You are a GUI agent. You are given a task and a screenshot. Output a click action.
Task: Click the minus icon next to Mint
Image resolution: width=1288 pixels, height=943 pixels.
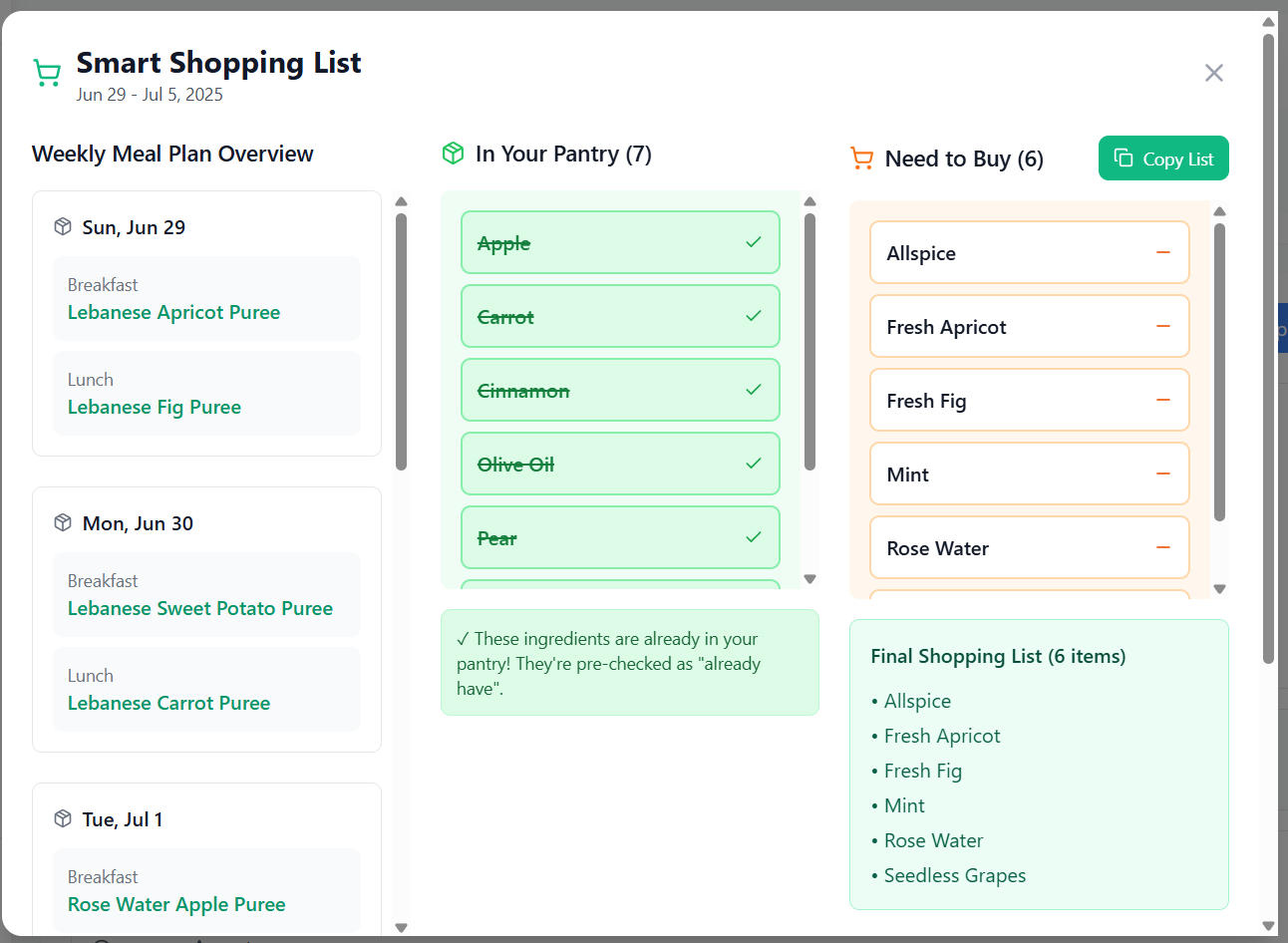coord(1162,473)
